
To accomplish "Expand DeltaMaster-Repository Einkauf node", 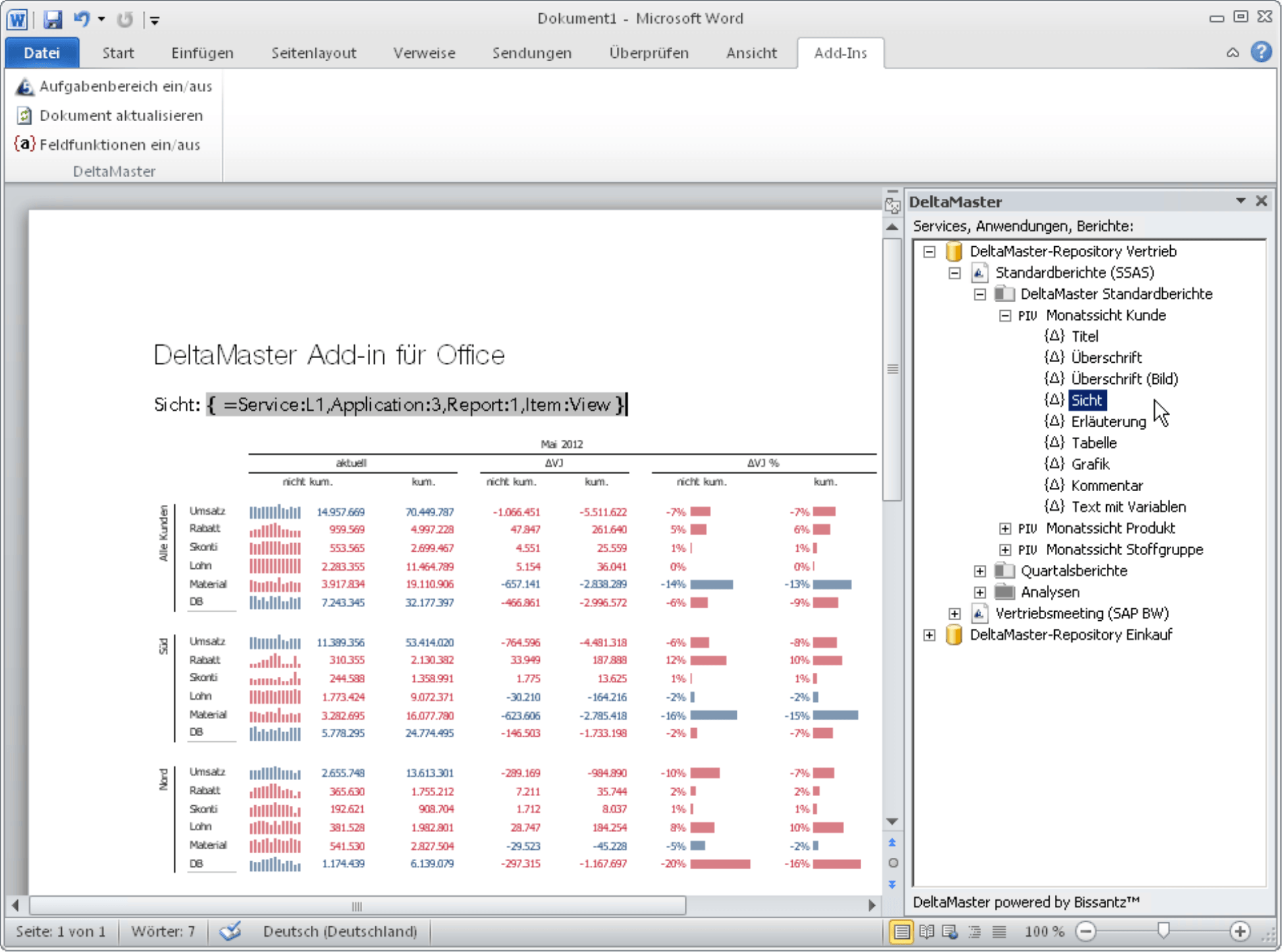I will [929, 635].
